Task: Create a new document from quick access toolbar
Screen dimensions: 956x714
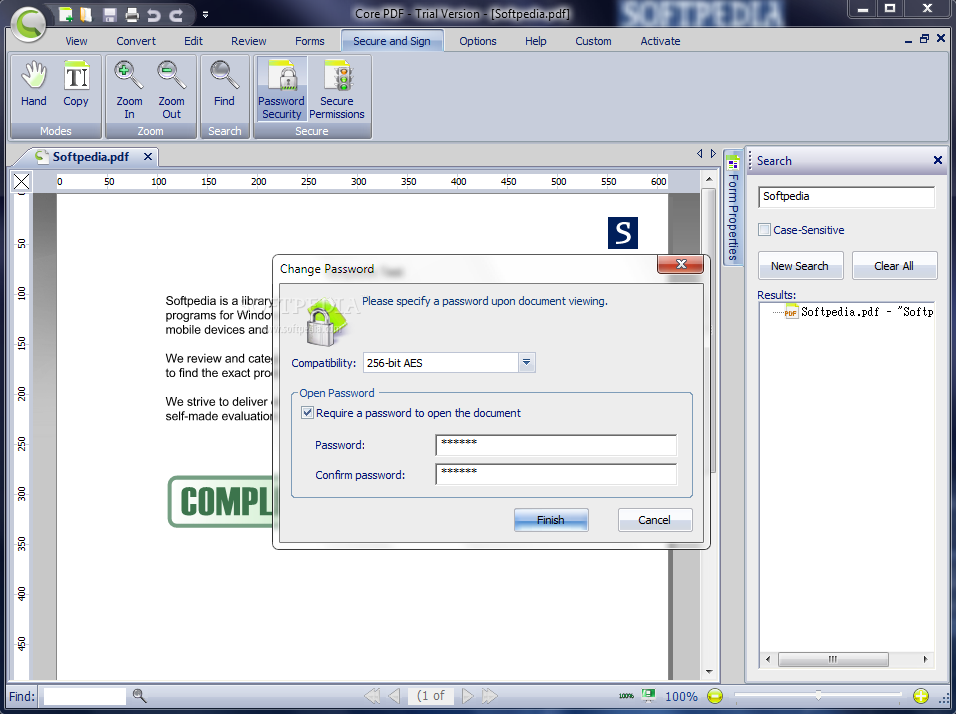Action: pyautogui.click(x=65, y=15)
